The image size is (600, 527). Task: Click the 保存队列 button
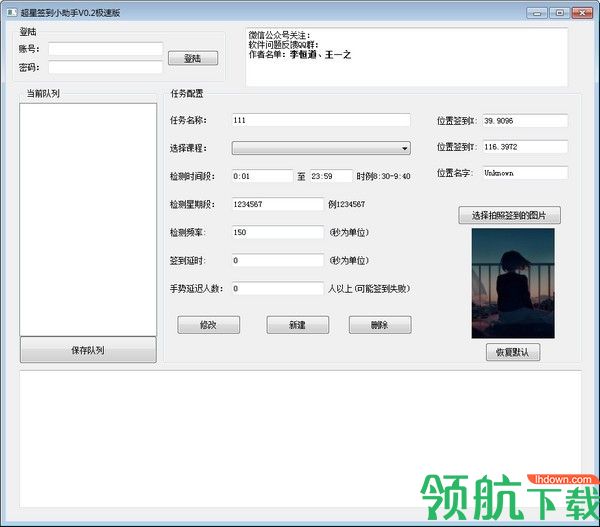click(88, 350)
